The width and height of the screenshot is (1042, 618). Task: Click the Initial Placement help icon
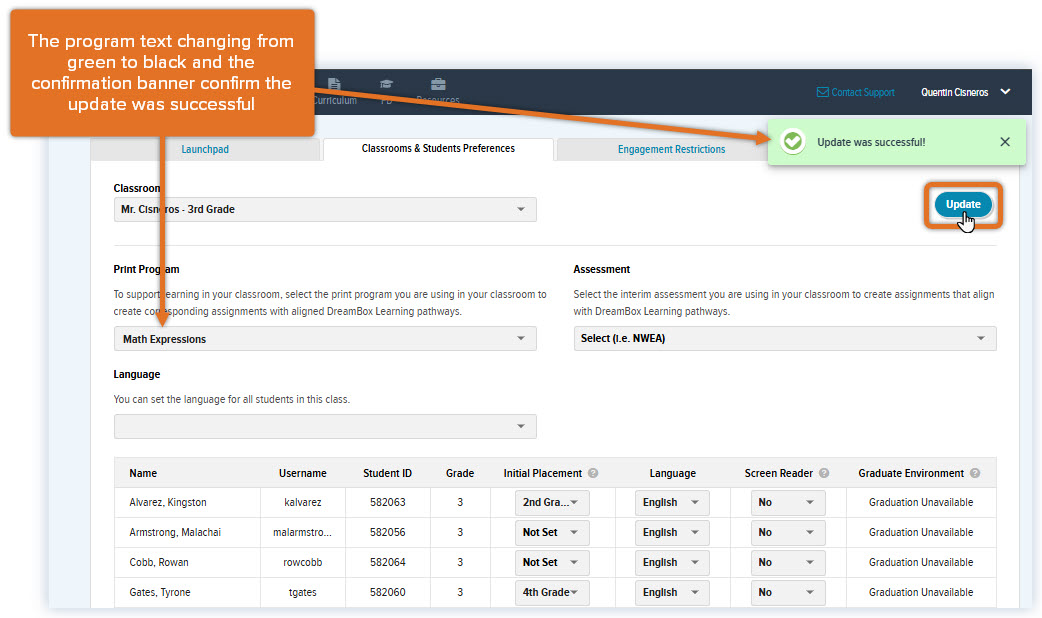pyautogui.click(x=593, y=473)
